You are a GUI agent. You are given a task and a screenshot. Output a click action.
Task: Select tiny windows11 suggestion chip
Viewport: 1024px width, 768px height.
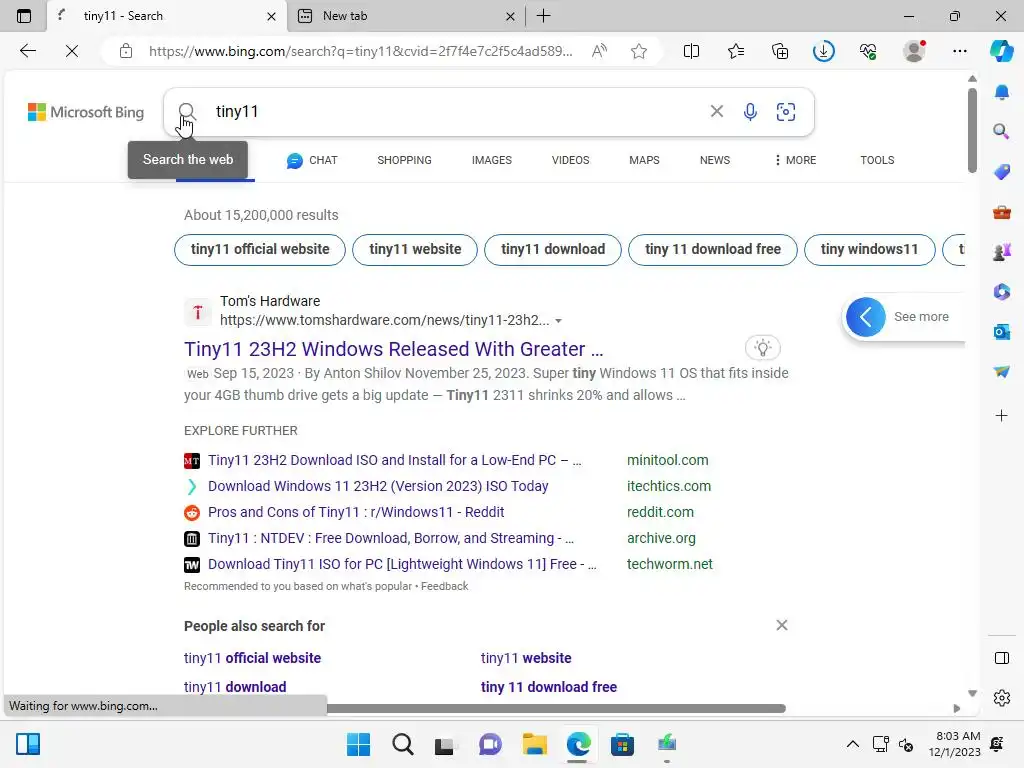click(869, 249)
